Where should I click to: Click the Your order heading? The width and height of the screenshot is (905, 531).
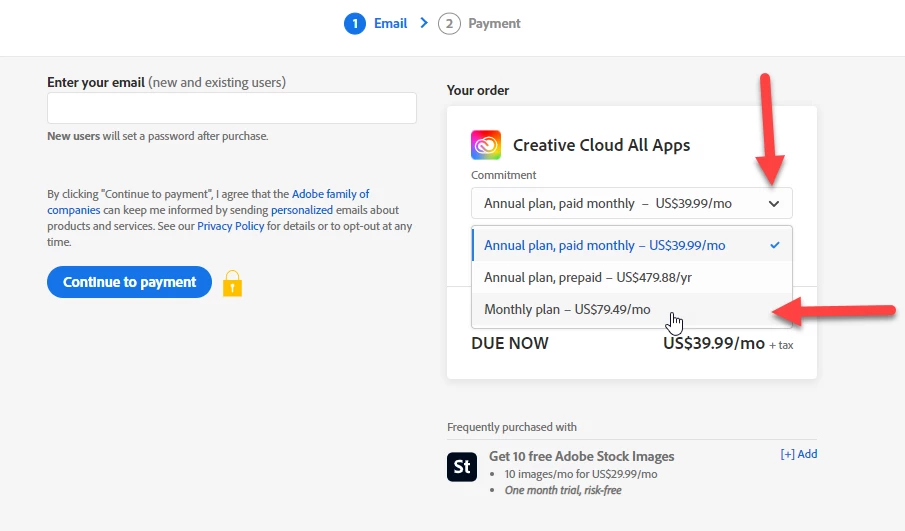478,91
